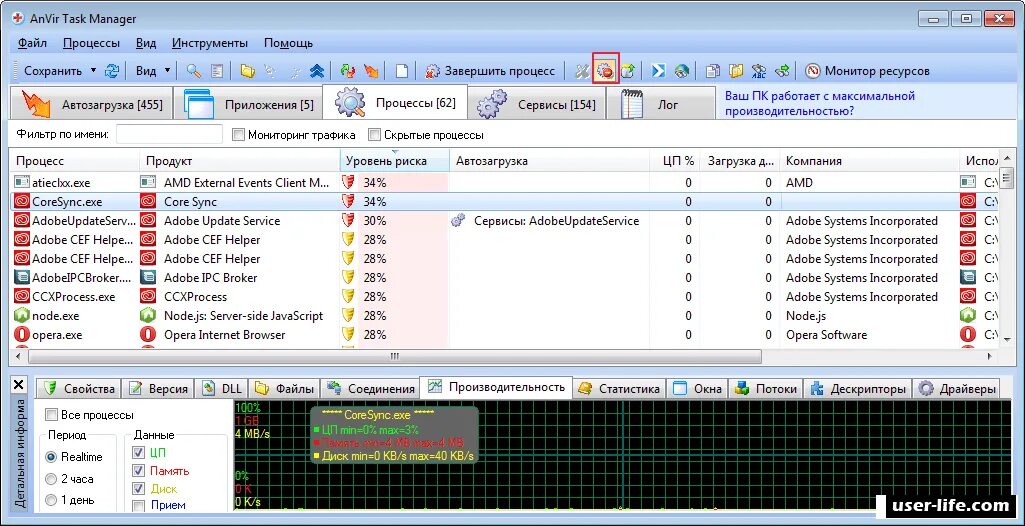The height and width of the screenshot is (526, 1025).
Task: Click the Фильтр по имени input field
Action: [169, 135]
